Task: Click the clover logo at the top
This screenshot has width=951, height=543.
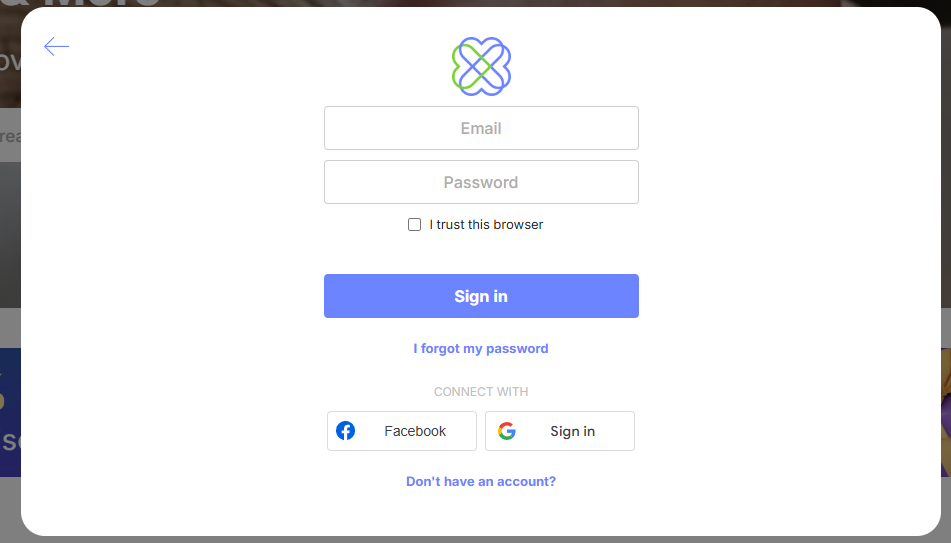Action: click(x=482, y=67)
